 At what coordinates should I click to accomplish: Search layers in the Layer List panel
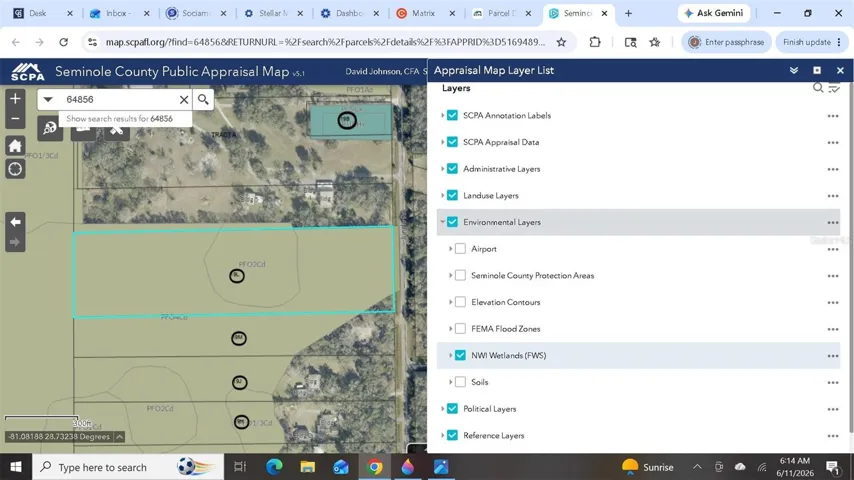(818, 88)
